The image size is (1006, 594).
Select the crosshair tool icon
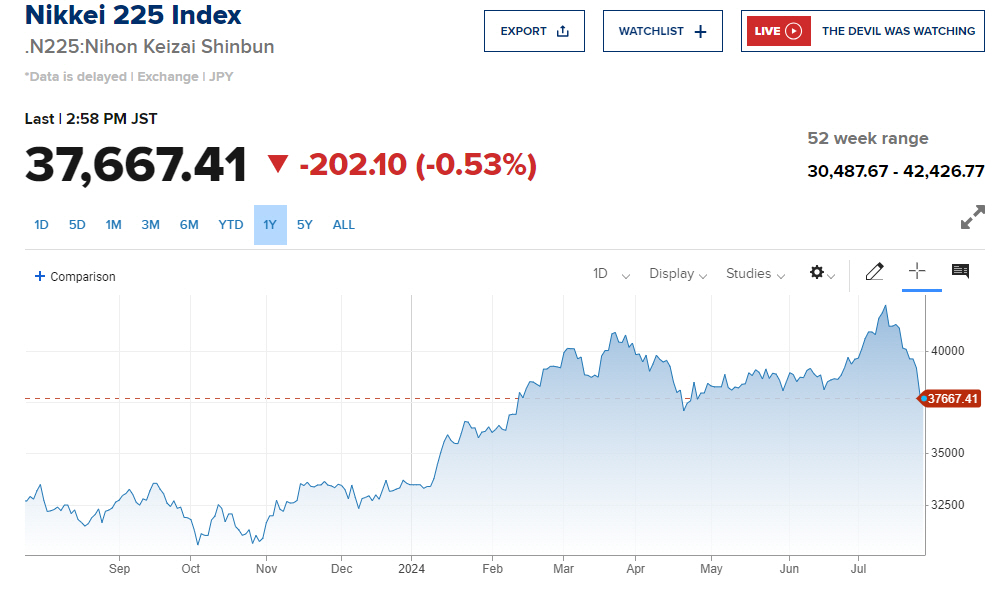(x=917, y=271)
